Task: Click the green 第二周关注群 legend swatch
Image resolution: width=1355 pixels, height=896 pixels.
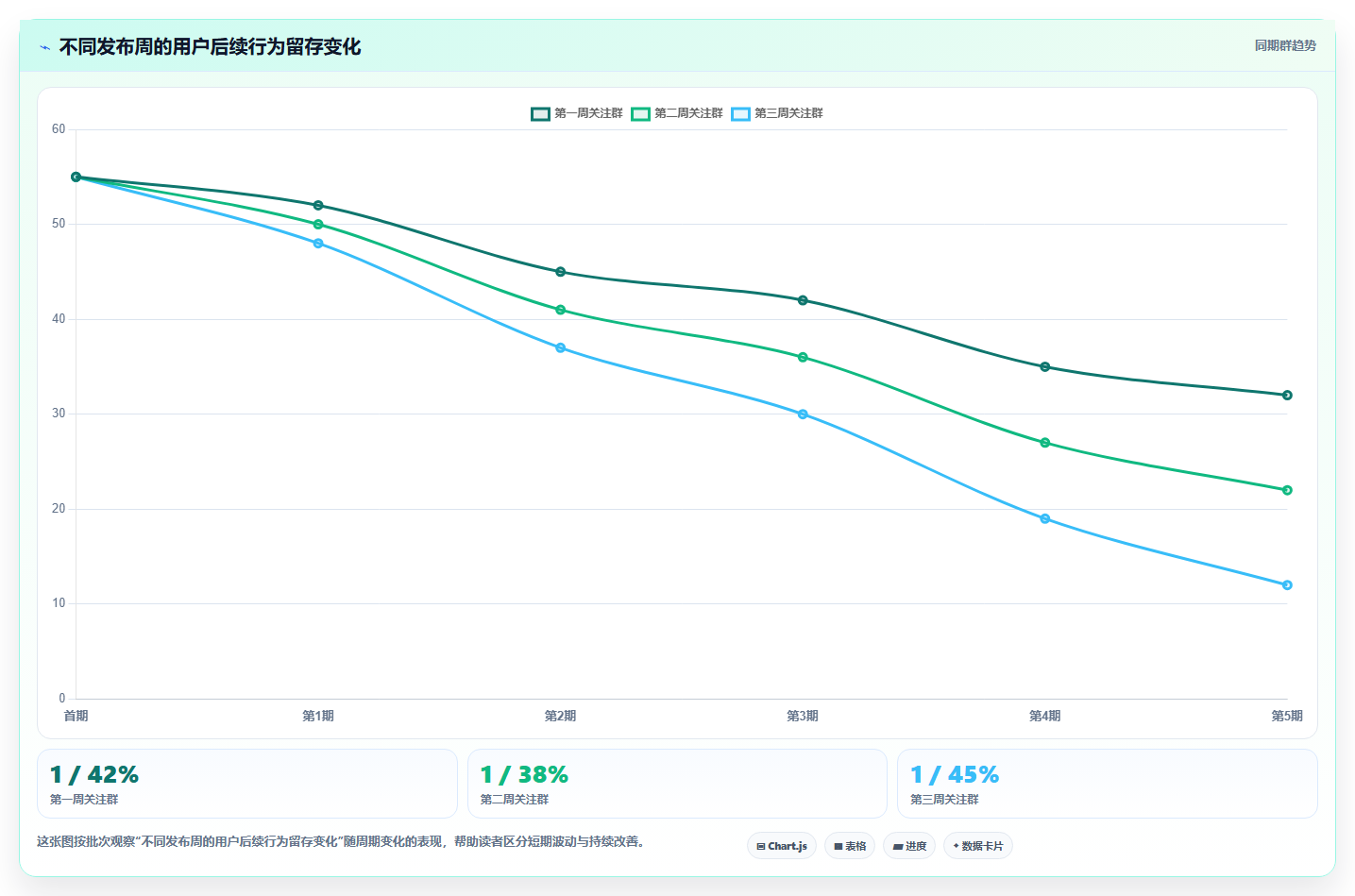Action: coord(640,113)
